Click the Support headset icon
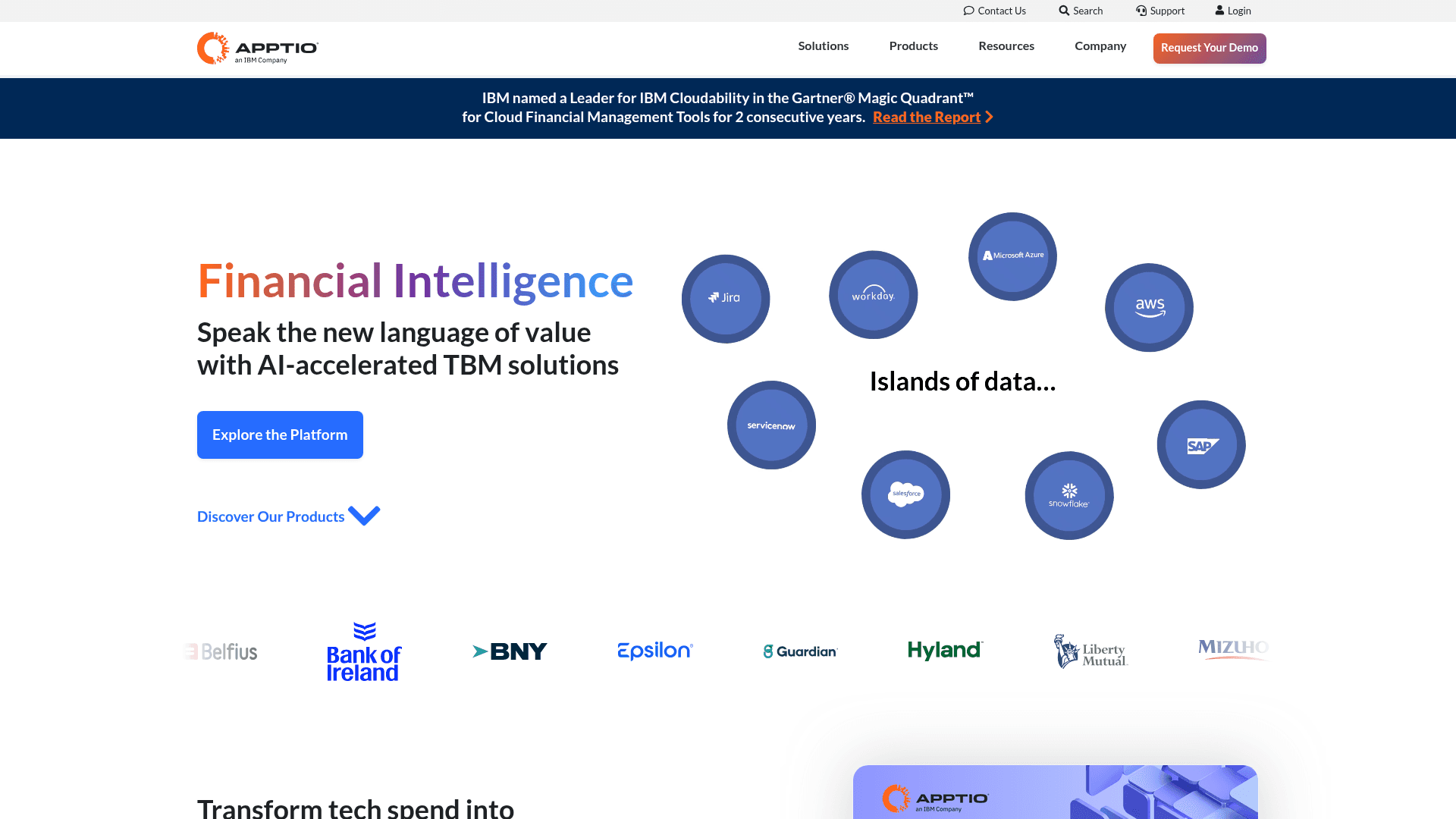The width and height of the screenshot is (1456, 819). (x=1141, y=10)
